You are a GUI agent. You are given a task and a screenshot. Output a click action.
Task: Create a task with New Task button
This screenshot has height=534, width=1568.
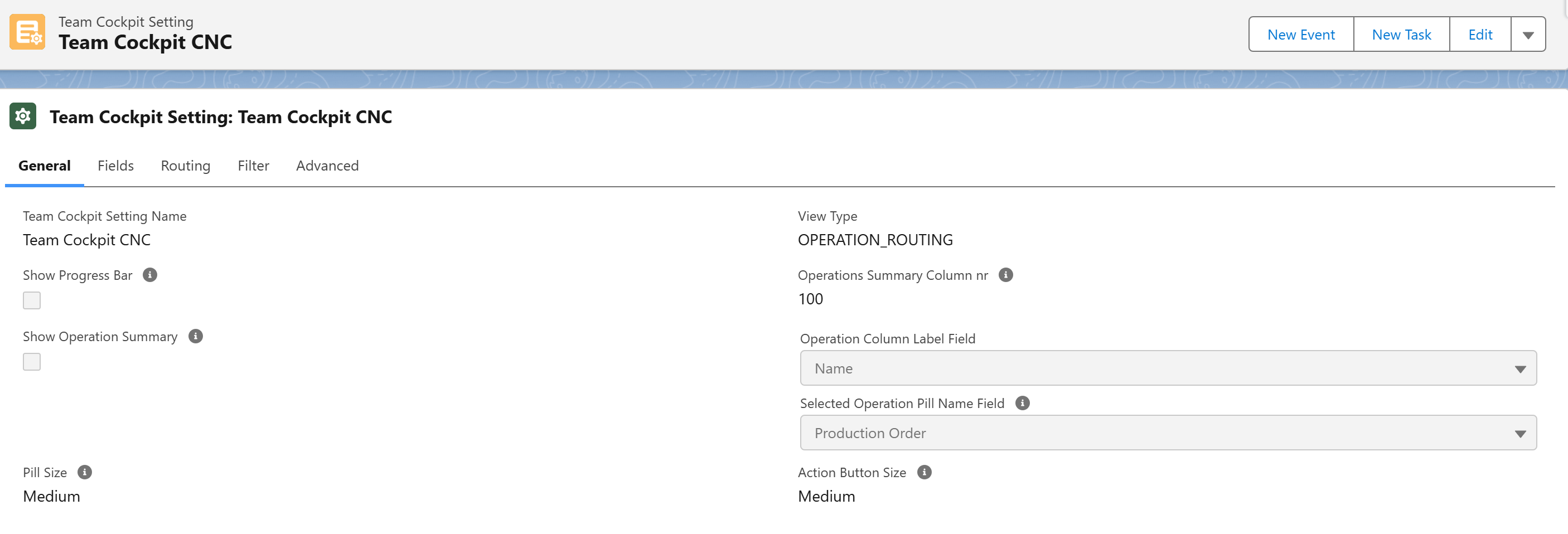(1401, 35)
